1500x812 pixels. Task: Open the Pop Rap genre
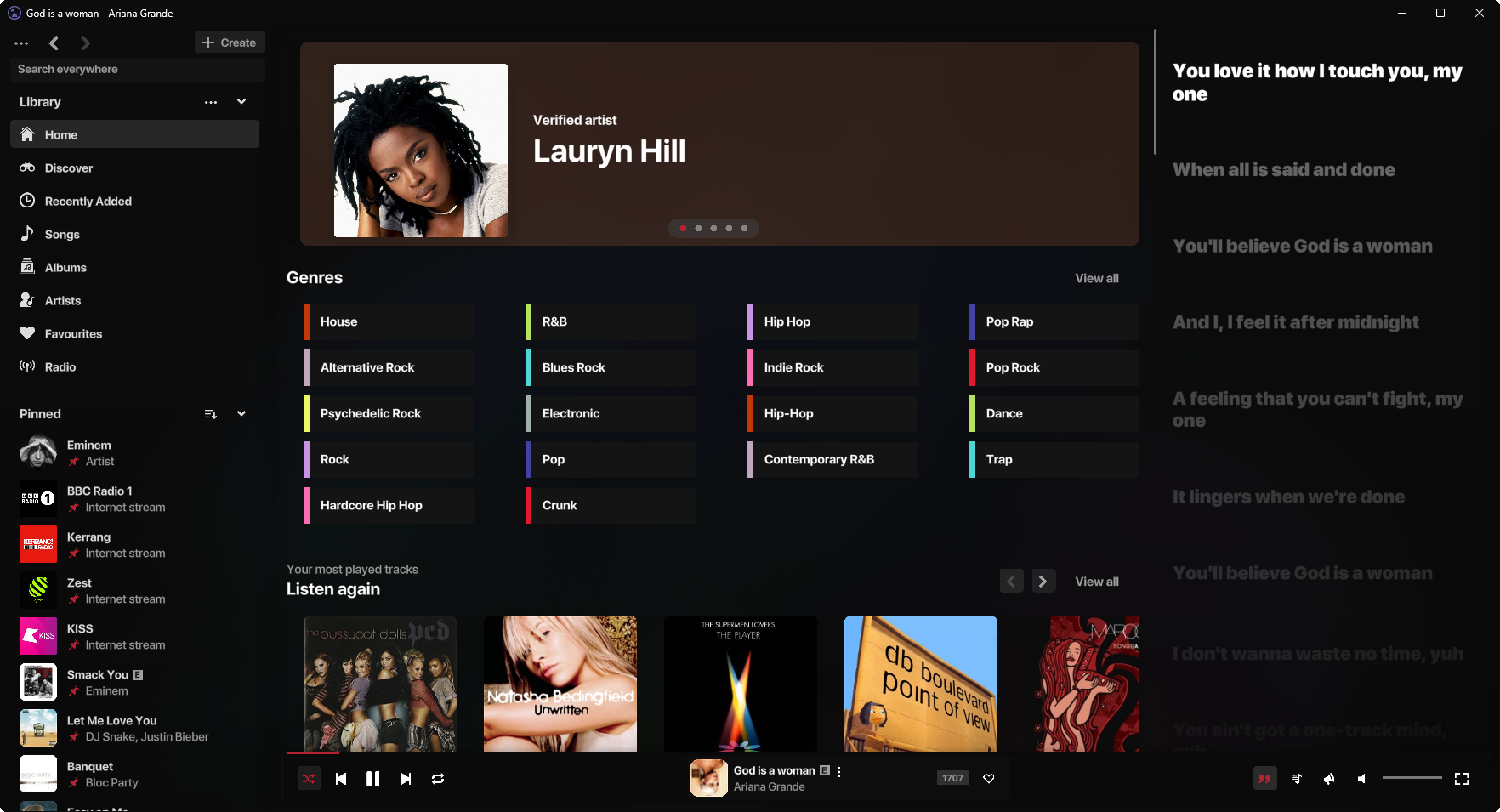click(x=1054, y=321)
